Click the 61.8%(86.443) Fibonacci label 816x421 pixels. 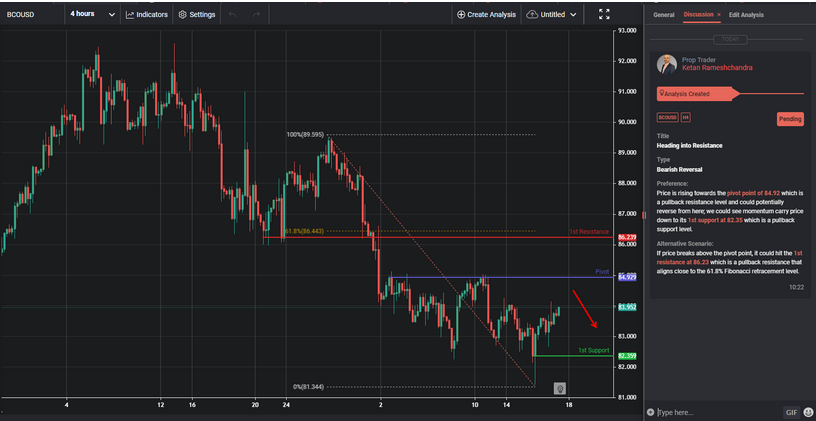click(304, 231)
